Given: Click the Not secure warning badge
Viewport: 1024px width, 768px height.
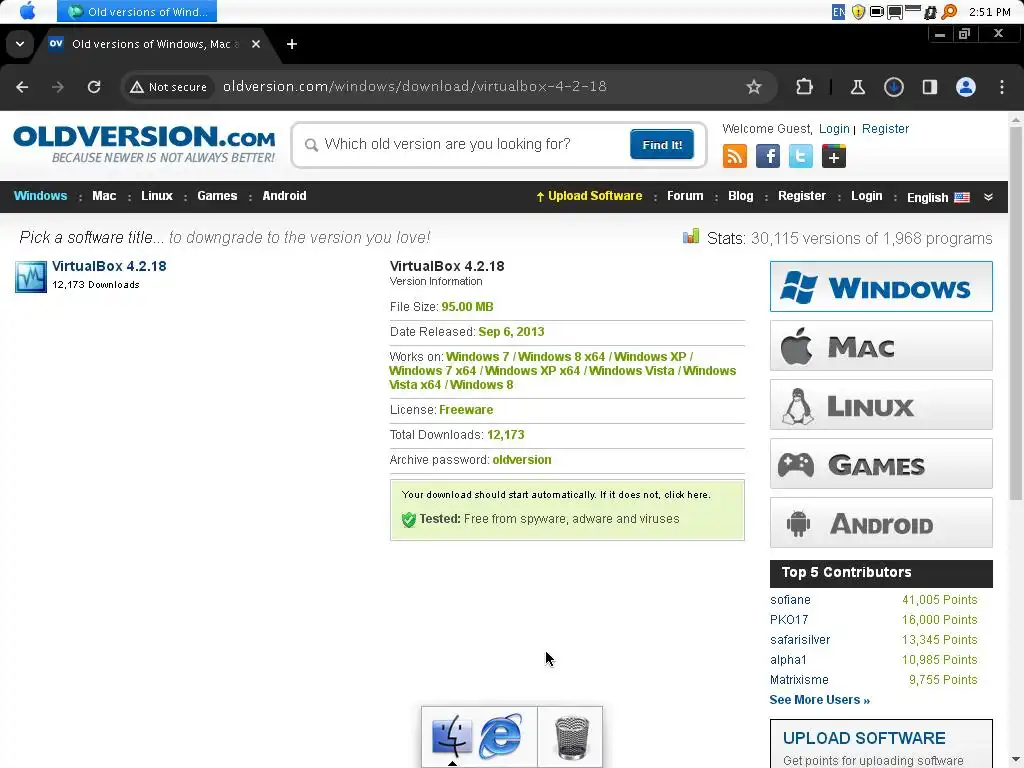Looking at the screenshot, I should click(x=168, y=87).
